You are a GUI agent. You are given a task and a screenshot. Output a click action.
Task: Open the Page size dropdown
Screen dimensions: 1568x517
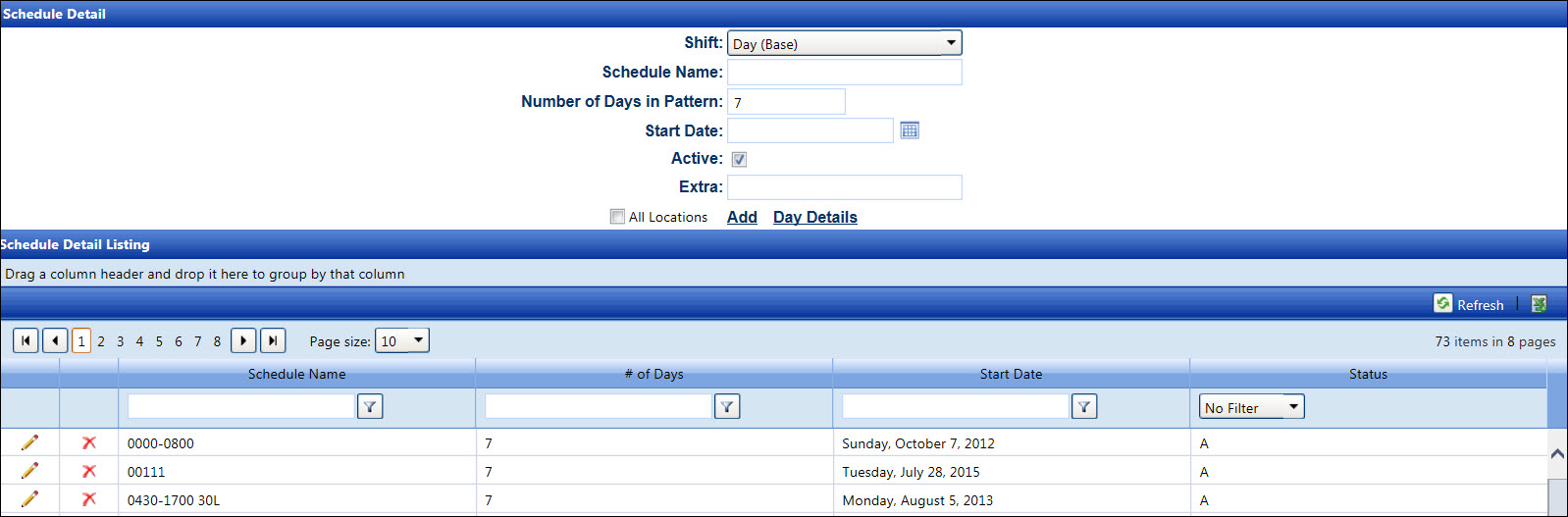click(x=419, y=340)
